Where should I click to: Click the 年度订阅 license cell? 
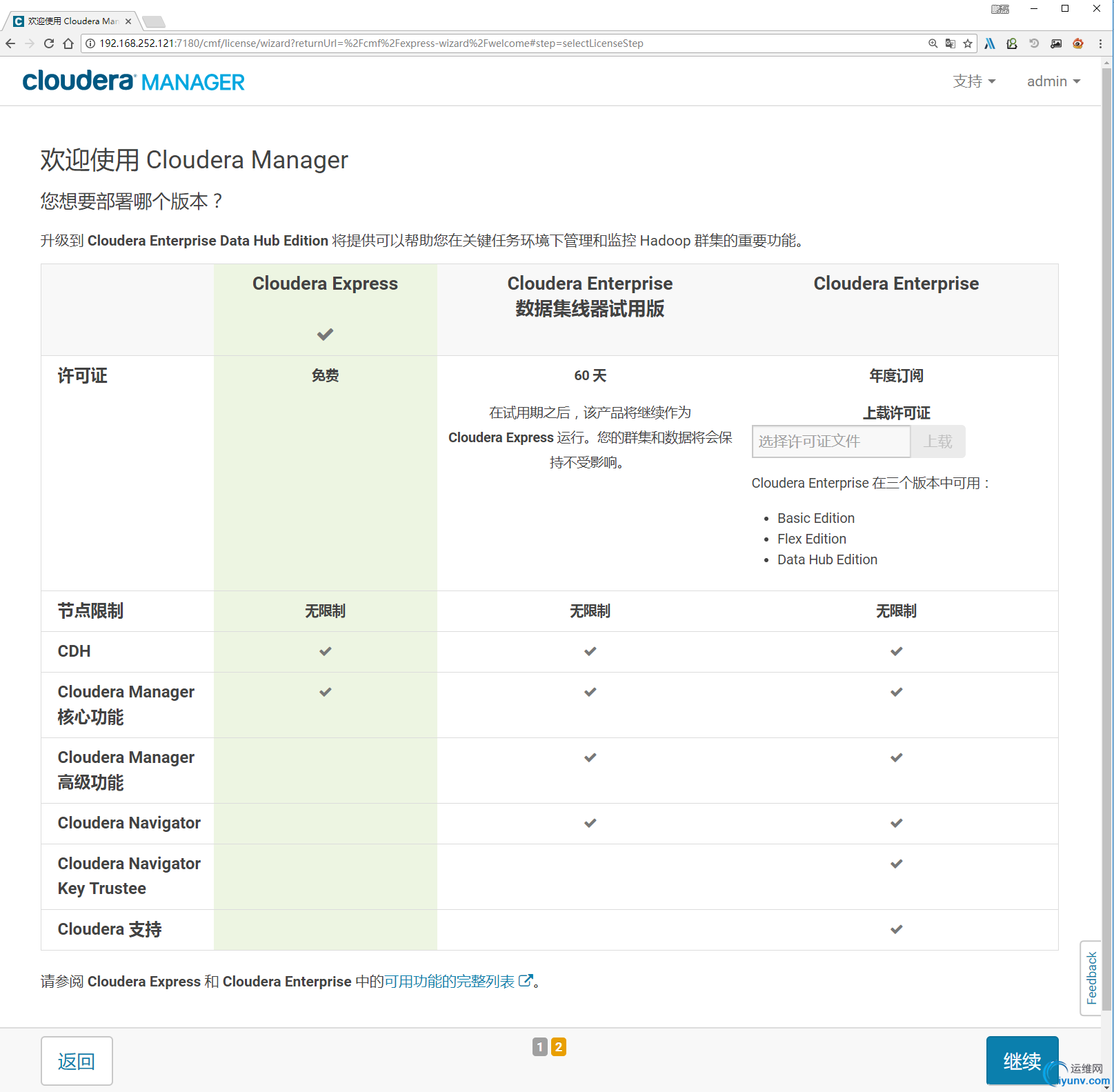[896, 376]
